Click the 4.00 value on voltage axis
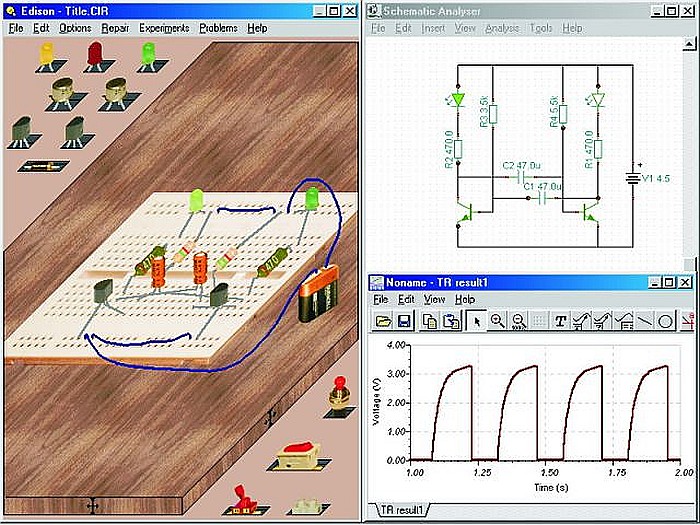 click(395, 345)
